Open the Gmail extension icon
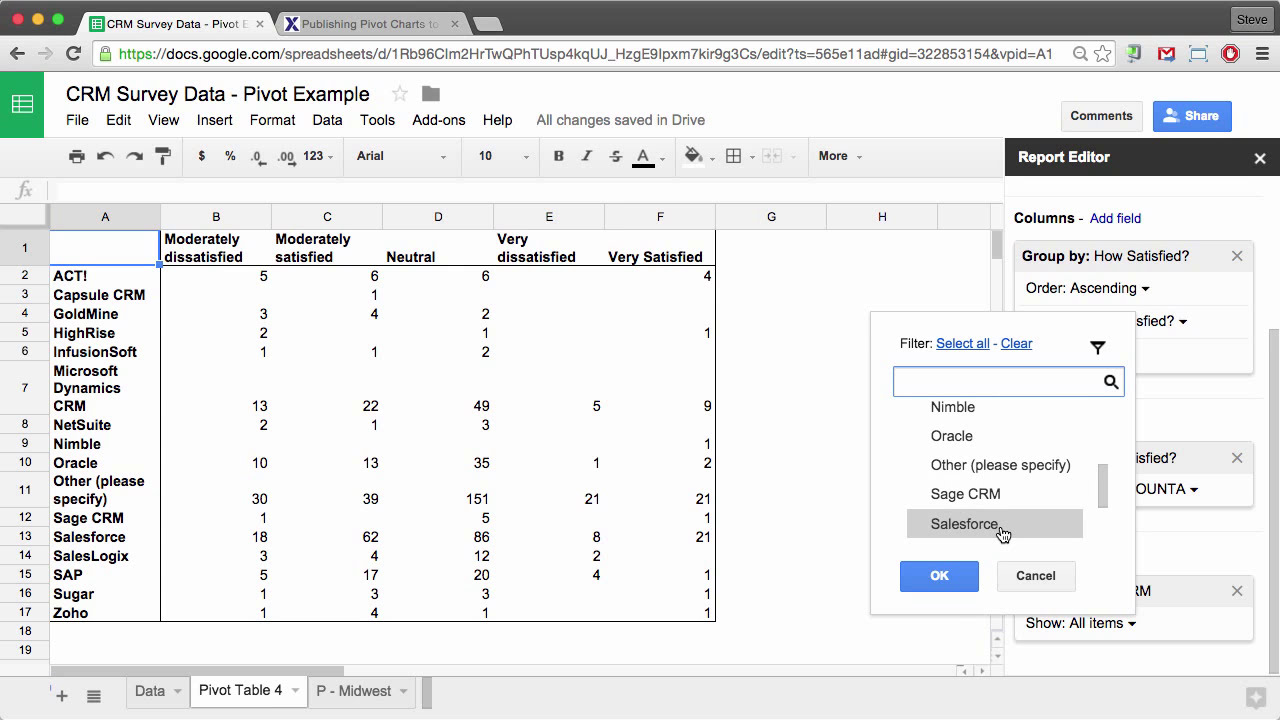Viewport: 1280px width, 720px height. click(x=1166, y=54)
